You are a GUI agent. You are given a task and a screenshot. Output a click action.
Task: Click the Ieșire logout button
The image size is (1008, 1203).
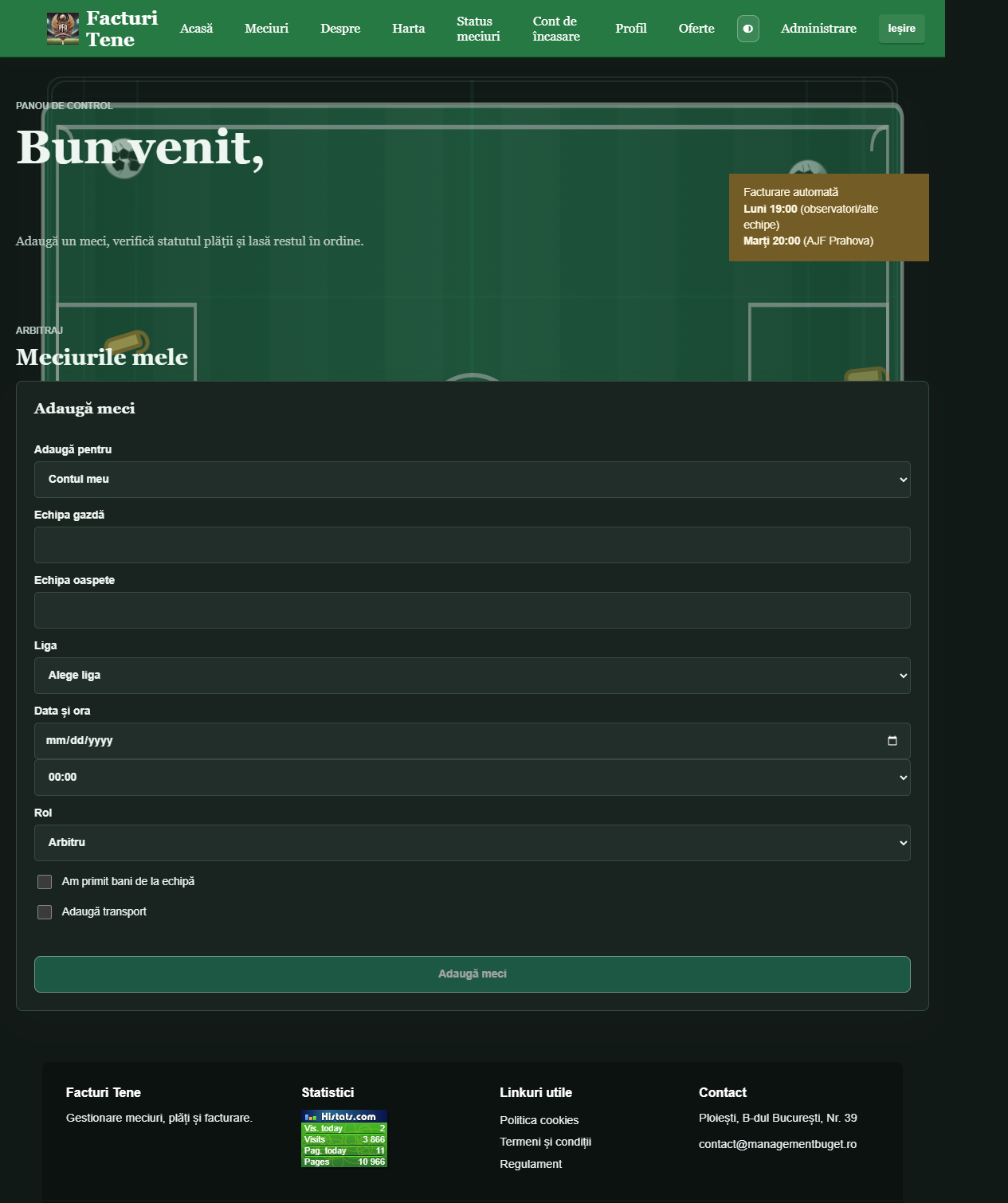(902, 29)
